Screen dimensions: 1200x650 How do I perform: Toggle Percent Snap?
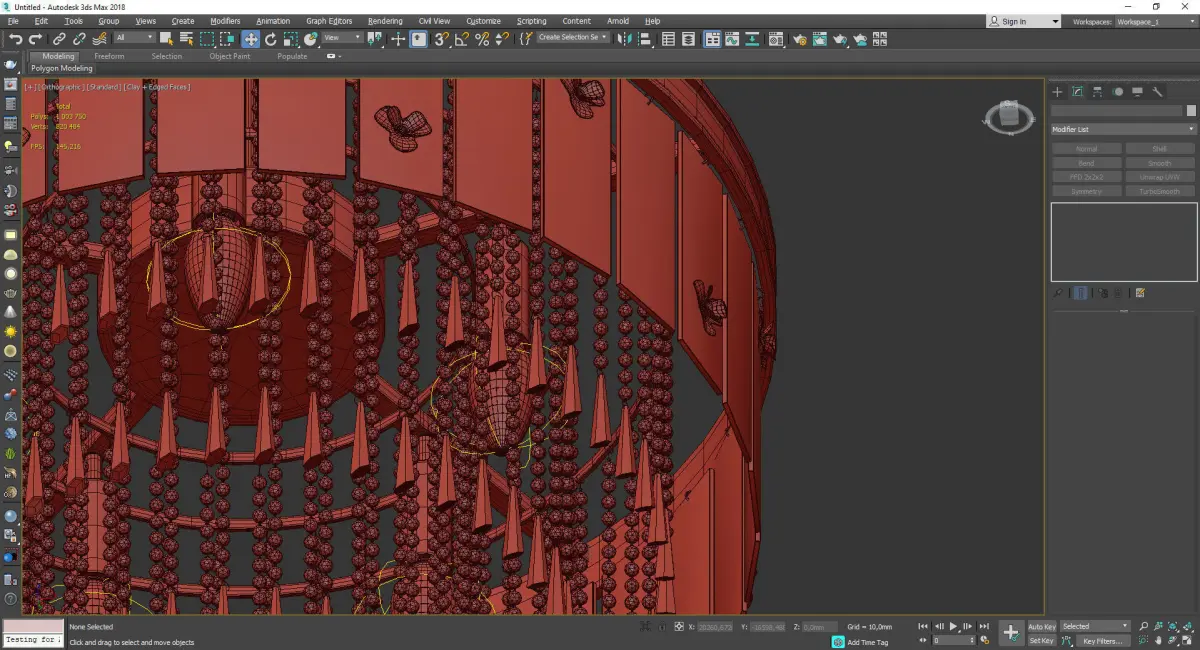(x=482, y=39)
